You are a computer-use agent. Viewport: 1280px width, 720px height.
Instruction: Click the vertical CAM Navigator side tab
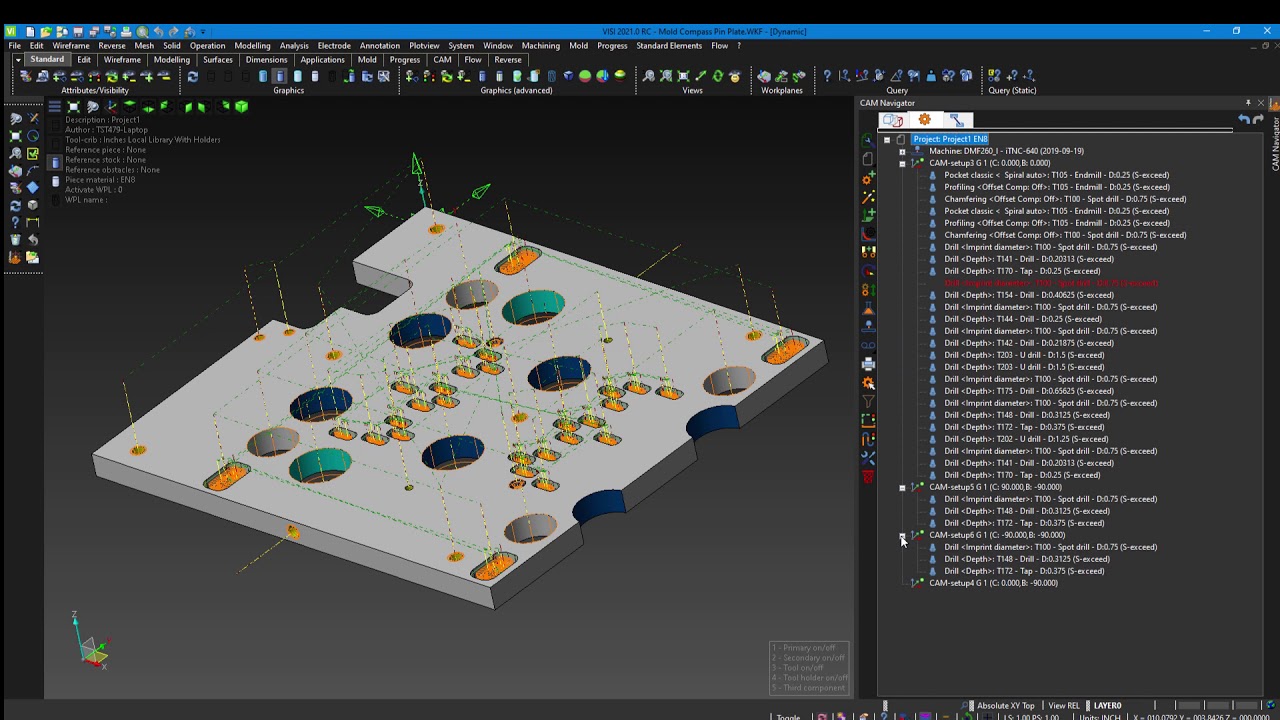click(x=1274, y=145)
